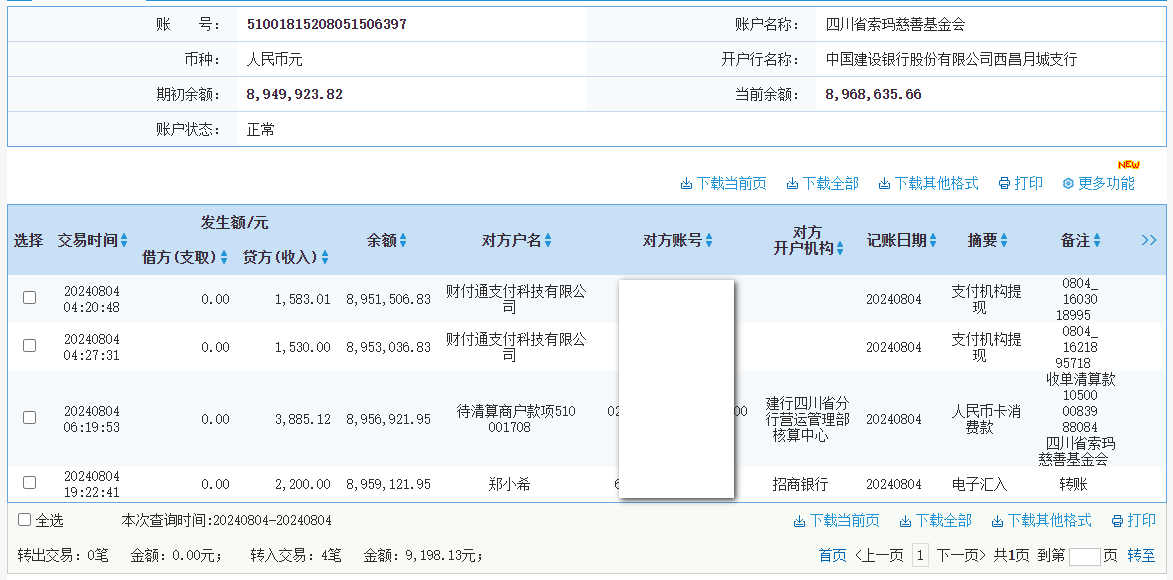The height and width of the screenshot is (580, 1173).
Task: Sort by 借方(支取) column arrows
Action: coord(224,257)
